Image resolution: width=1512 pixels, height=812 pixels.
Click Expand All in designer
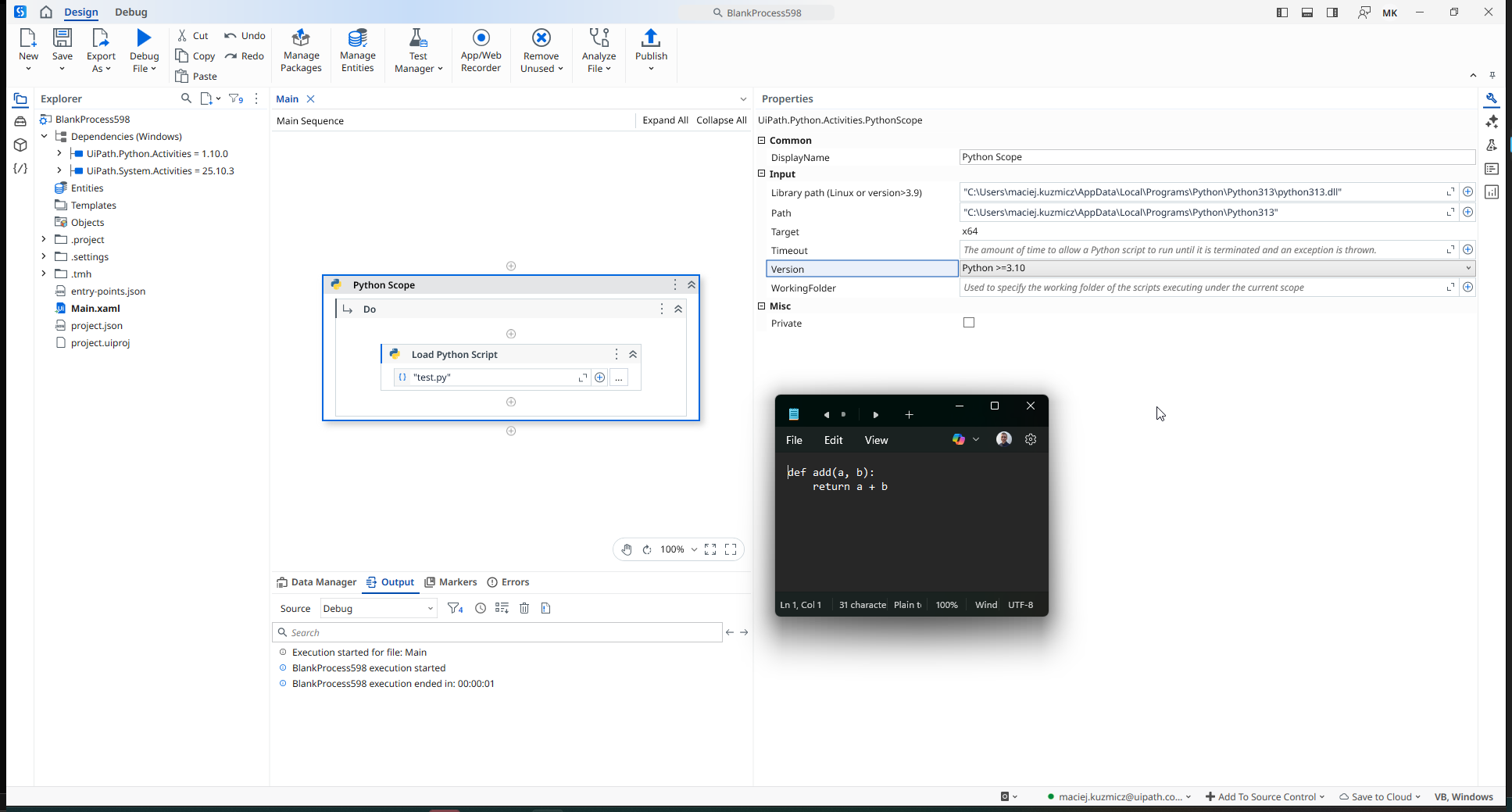[665, 120]
